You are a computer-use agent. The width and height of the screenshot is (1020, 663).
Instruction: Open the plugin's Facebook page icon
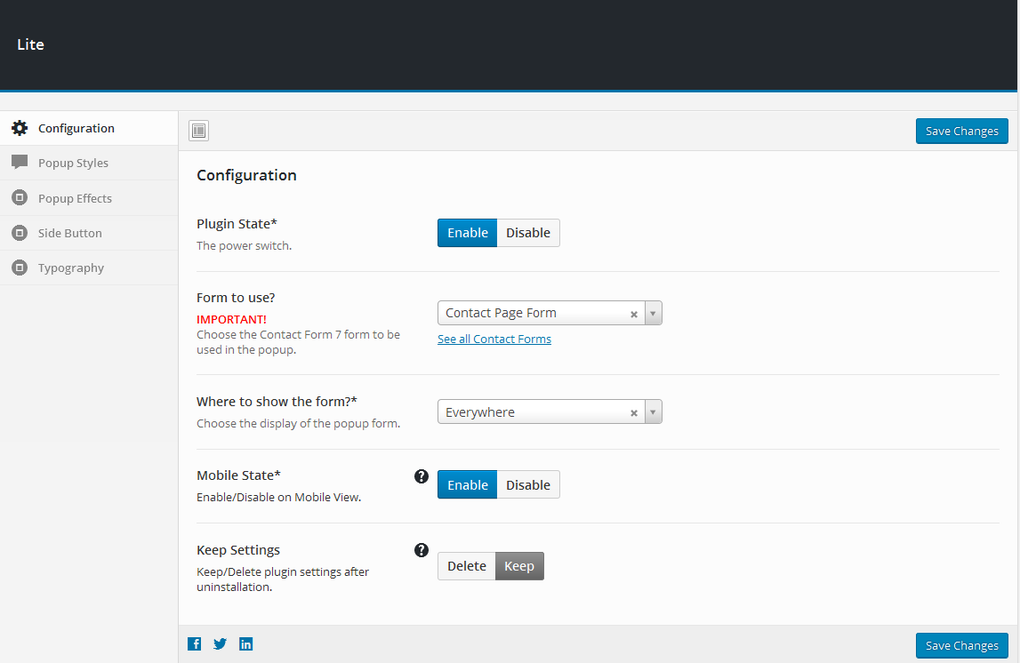point(194,643)
